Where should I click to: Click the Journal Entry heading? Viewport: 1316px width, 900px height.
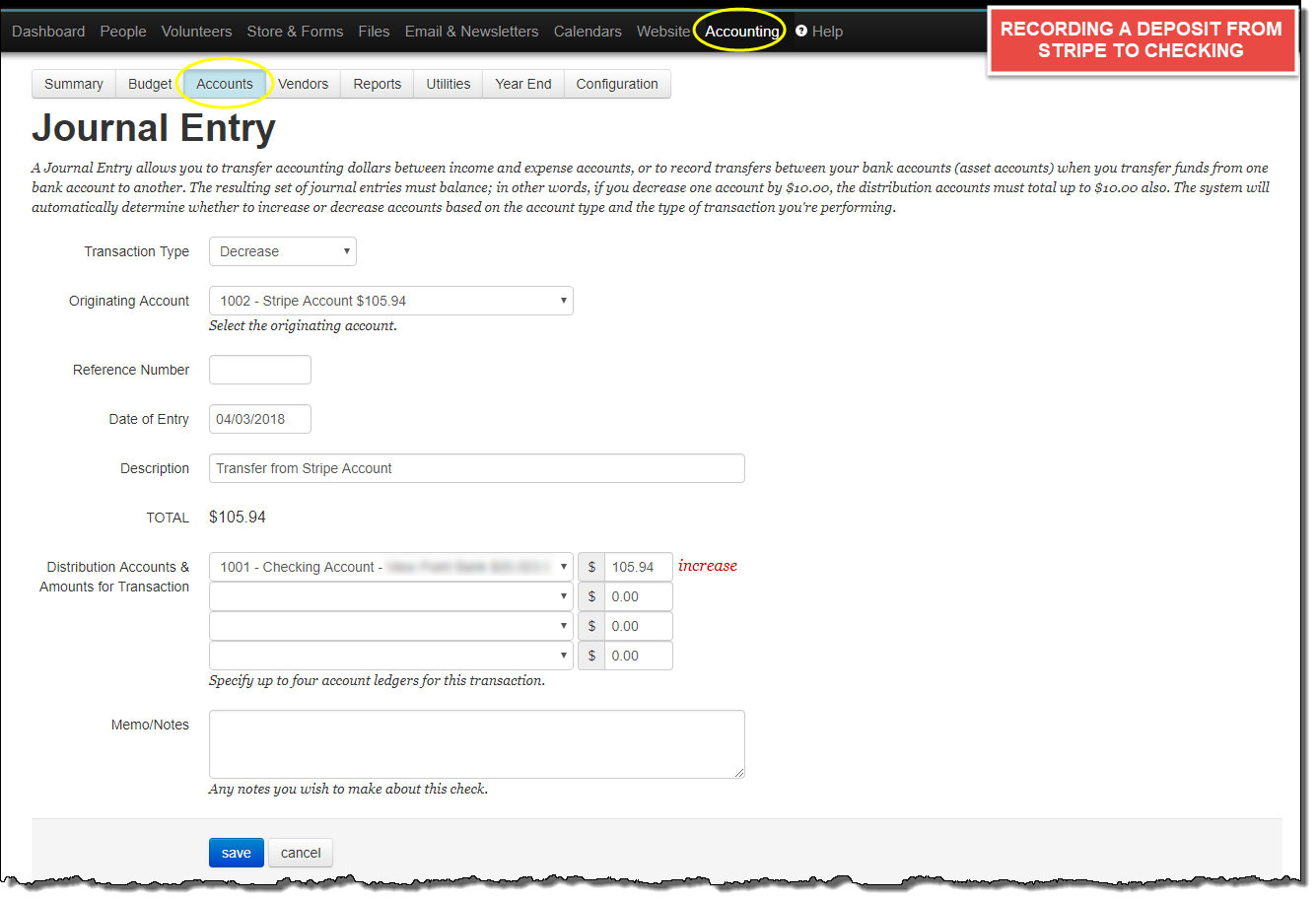[154, 128]
